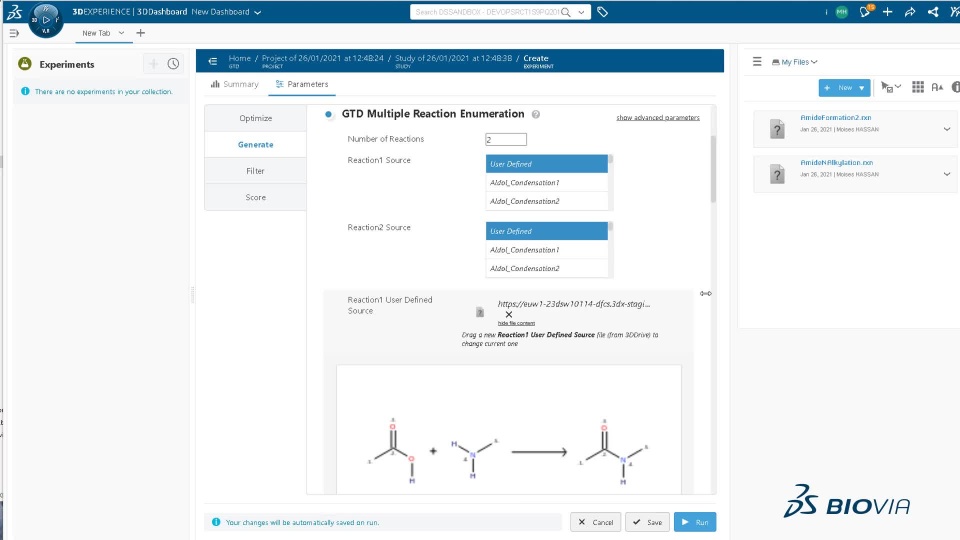This screenshot has height=540, width=960.
Task: Switch file list to grid view
Action: [x=917, y=87]
